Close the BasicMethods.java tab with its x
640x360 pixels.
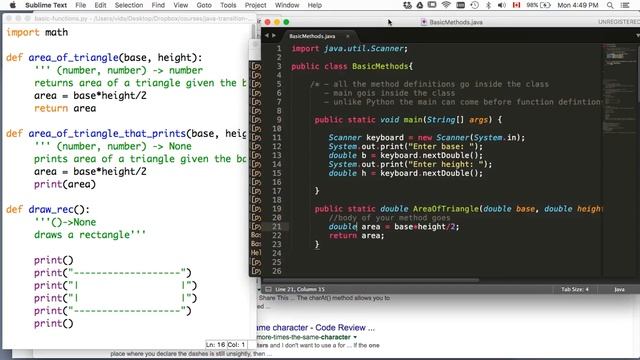coord(348,36)
